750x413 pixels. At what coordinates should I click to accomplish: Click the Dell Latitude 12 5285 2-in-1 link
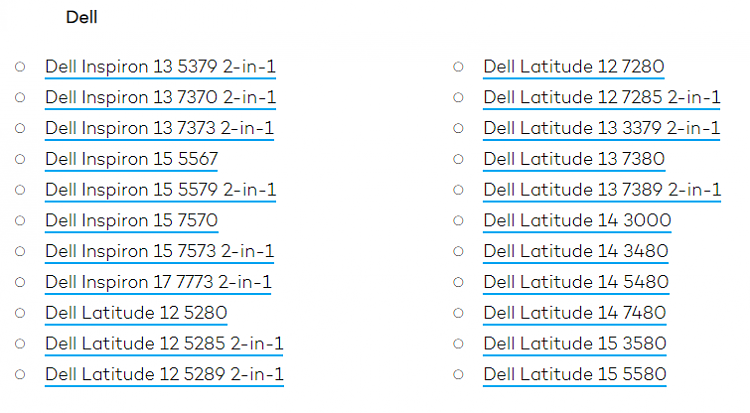164,344
